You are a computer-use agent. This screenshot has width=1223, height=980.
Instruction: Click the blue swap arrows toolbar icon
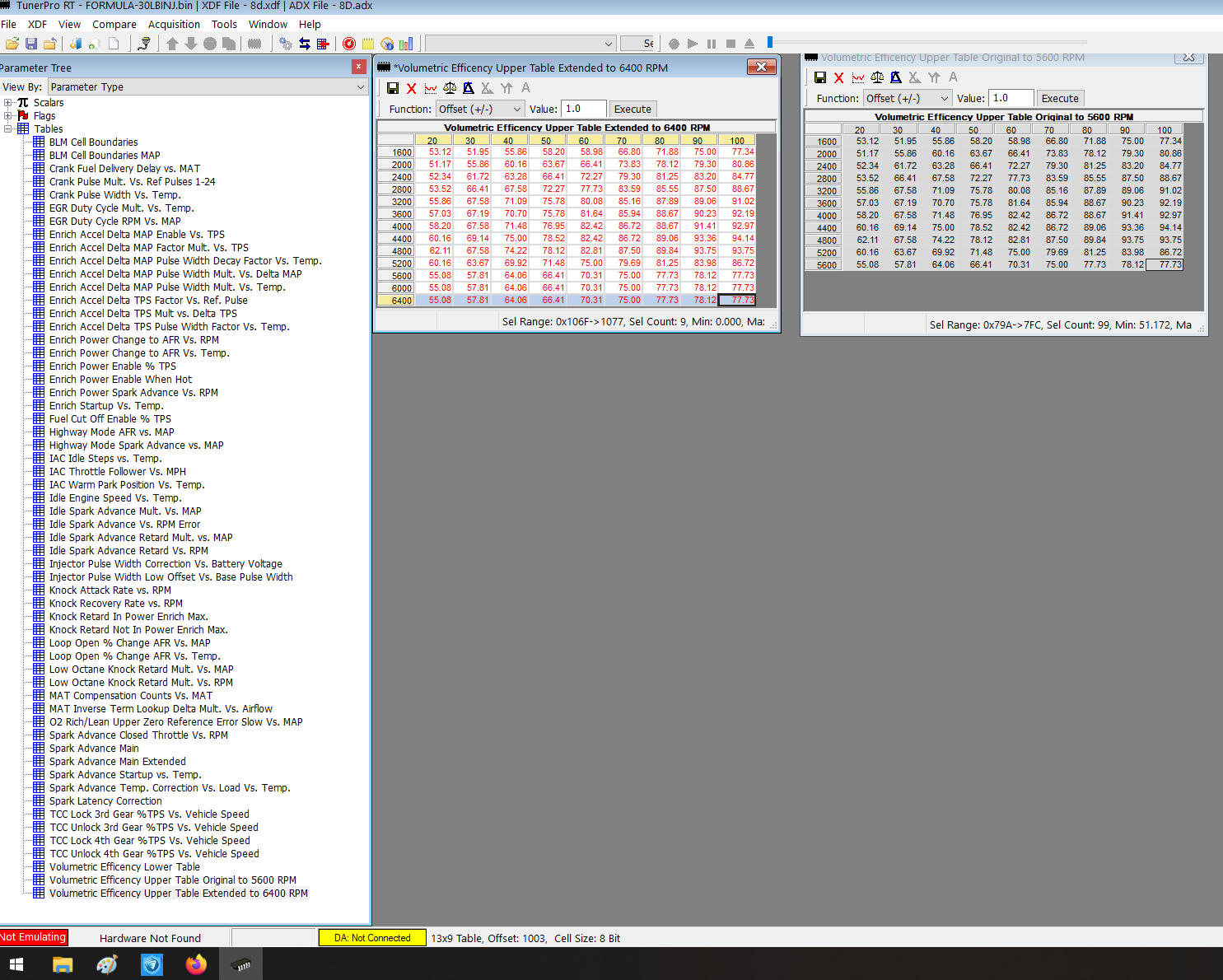click(305, 44)
